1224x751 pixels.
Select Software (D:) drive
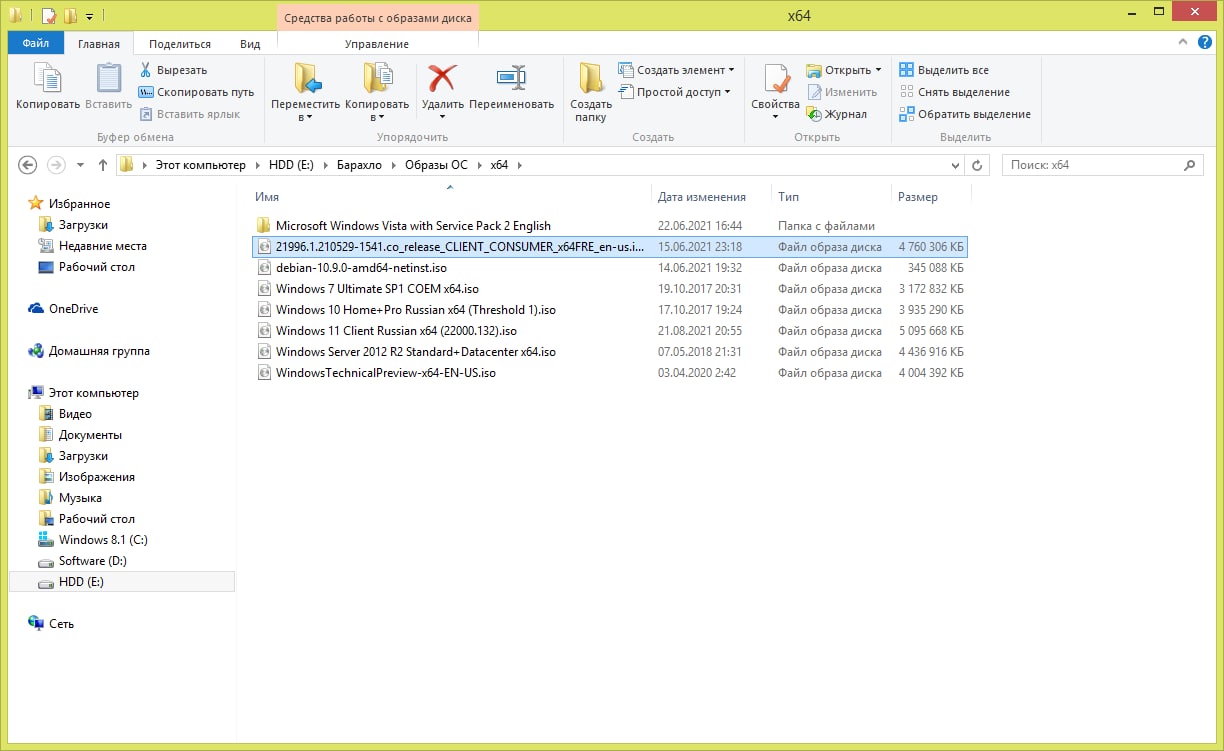pos(92,561)
